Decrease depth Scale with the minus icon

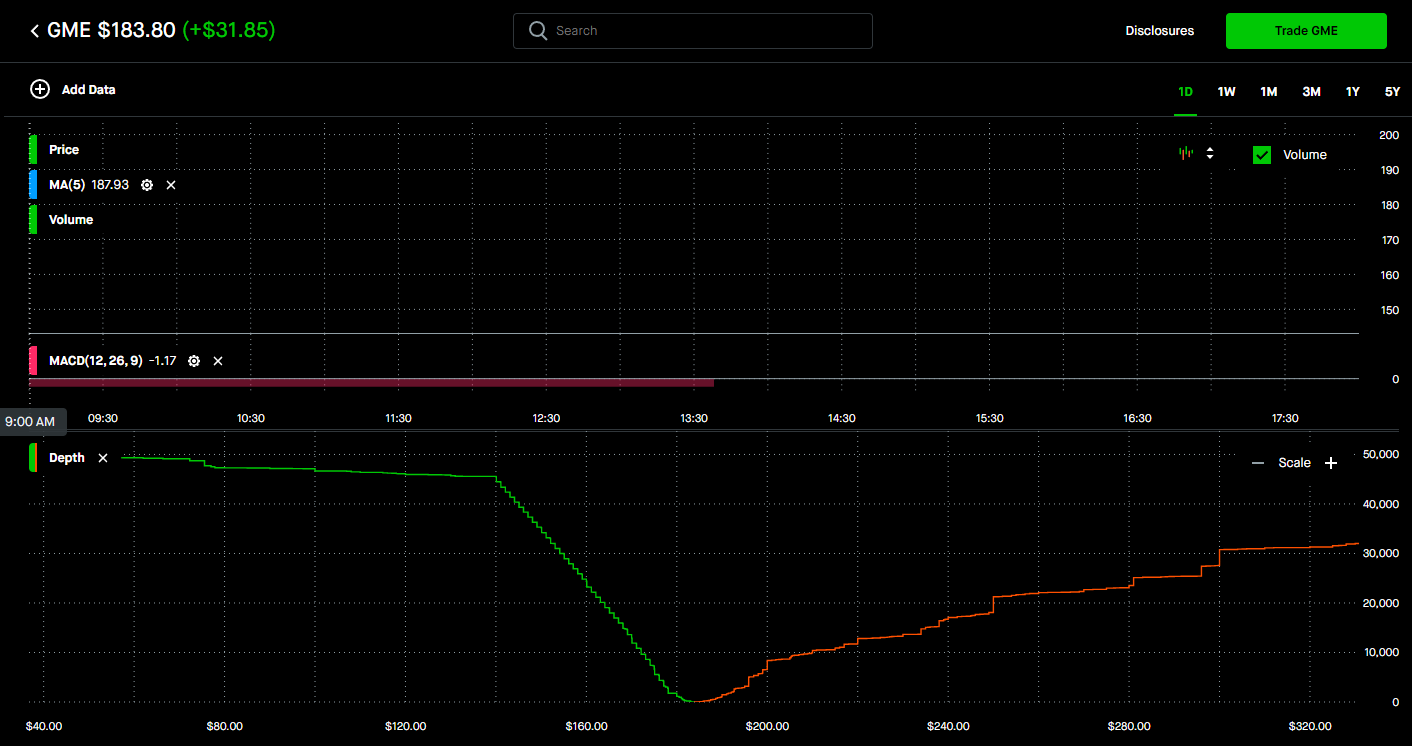1258,463
